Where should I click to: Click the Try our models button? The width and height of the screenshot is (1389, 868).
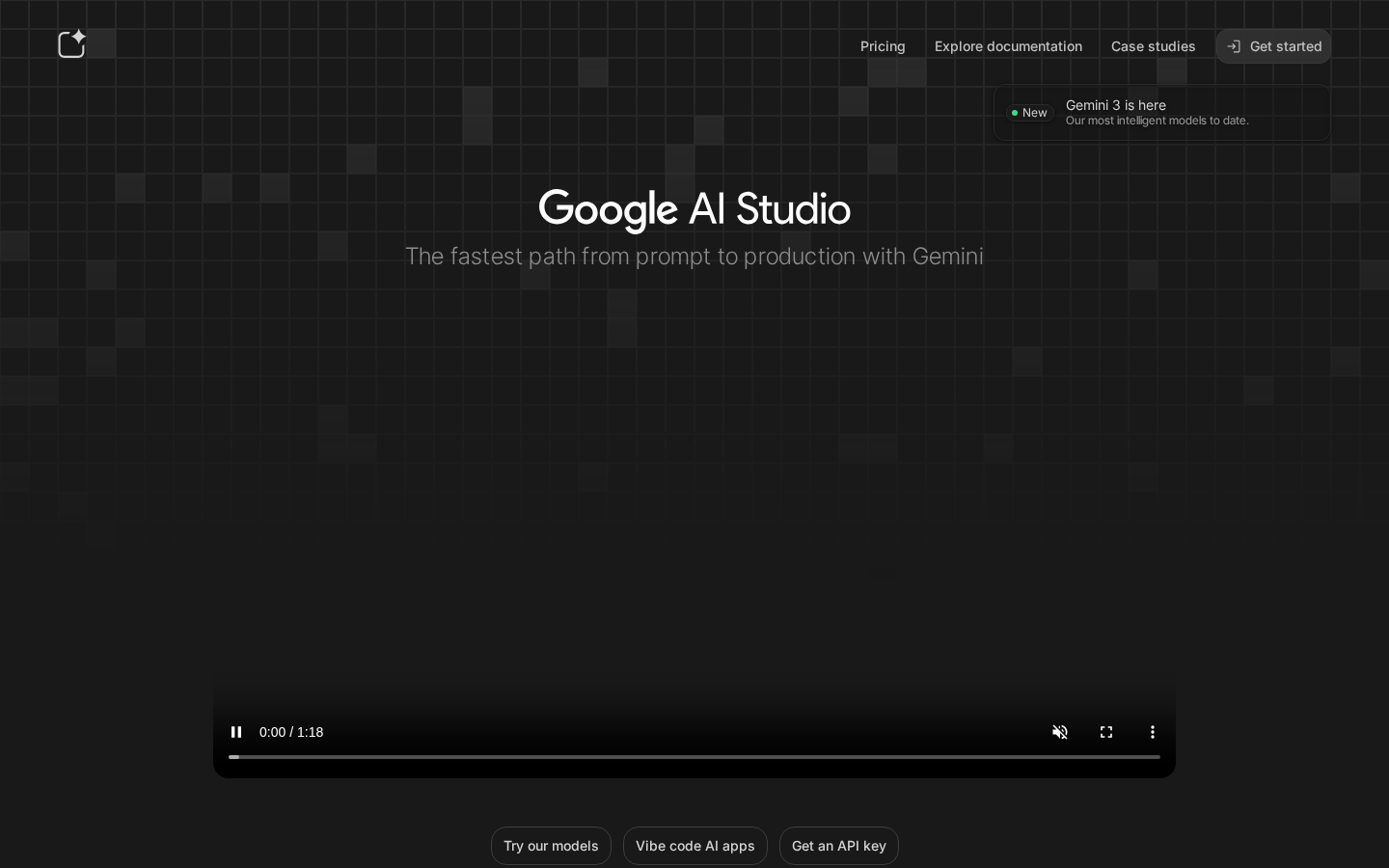551,846
